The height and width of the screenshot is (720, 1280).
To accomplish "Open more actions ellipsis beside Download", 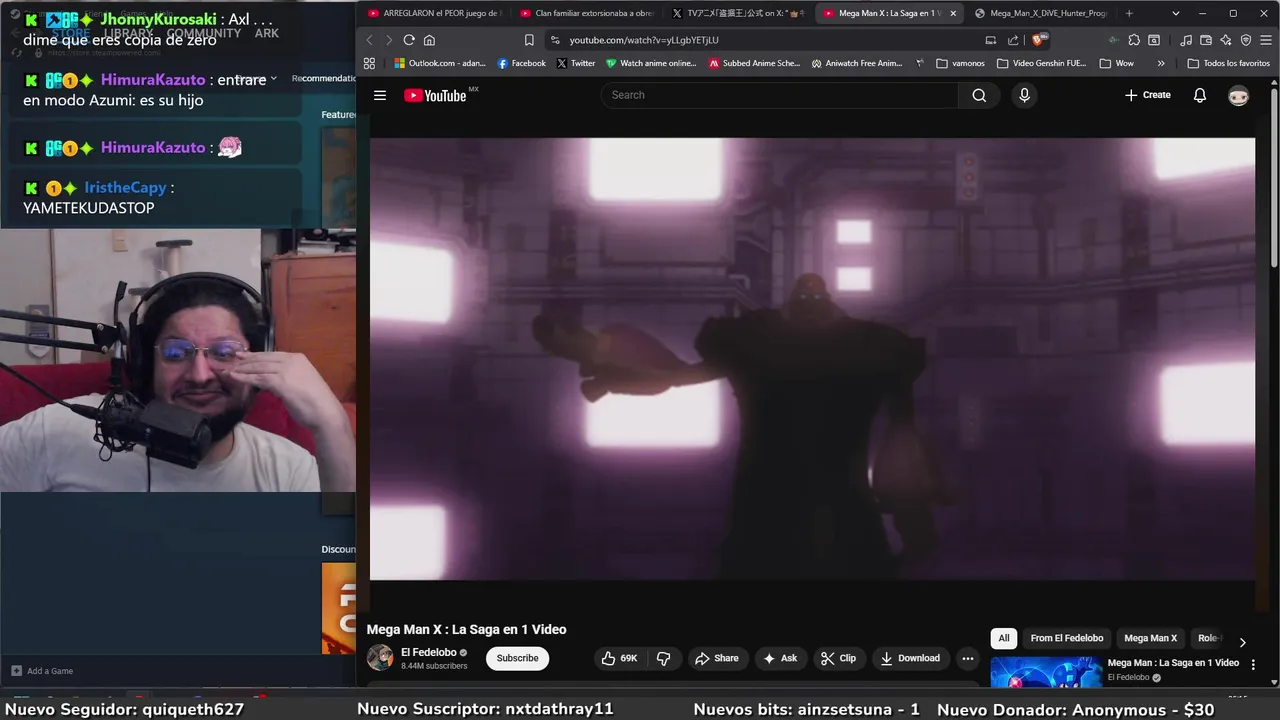I will point(967,658).
